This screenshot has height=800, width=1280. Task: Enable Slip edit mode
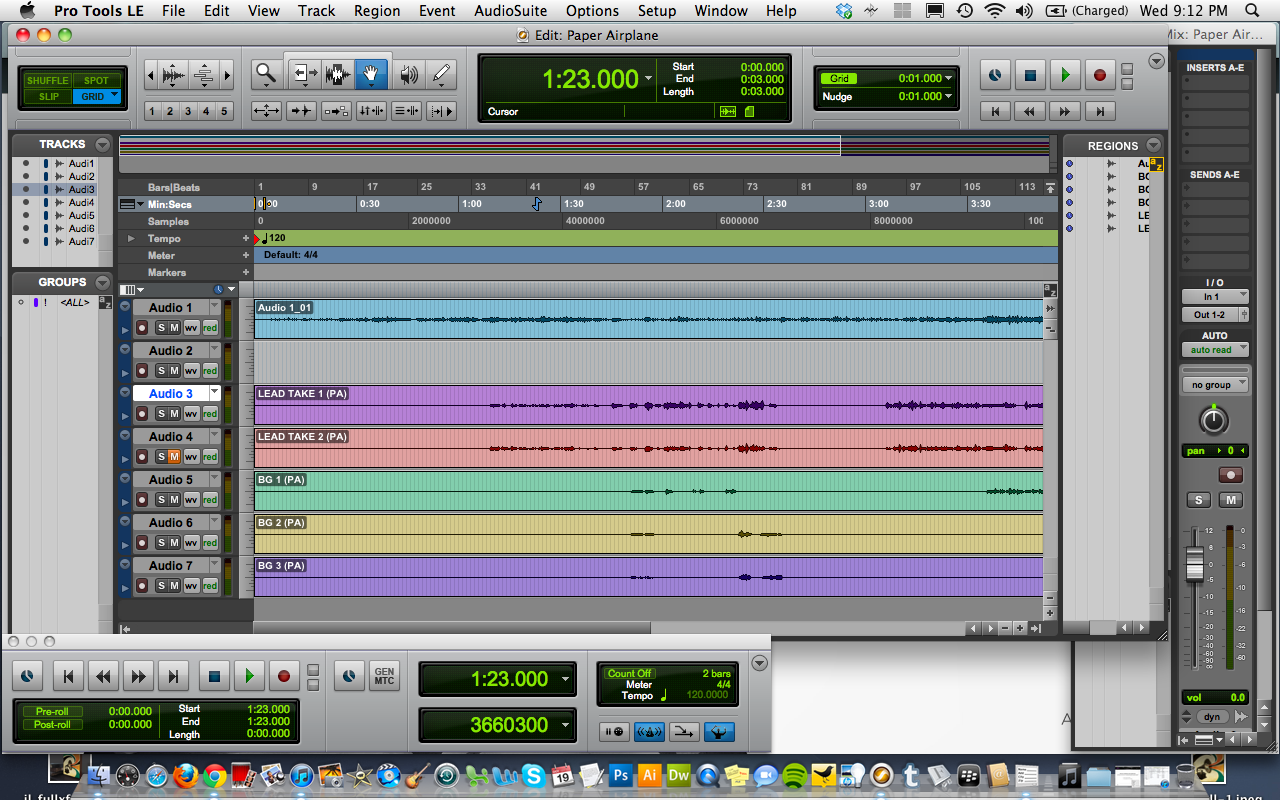pos(47,97)
